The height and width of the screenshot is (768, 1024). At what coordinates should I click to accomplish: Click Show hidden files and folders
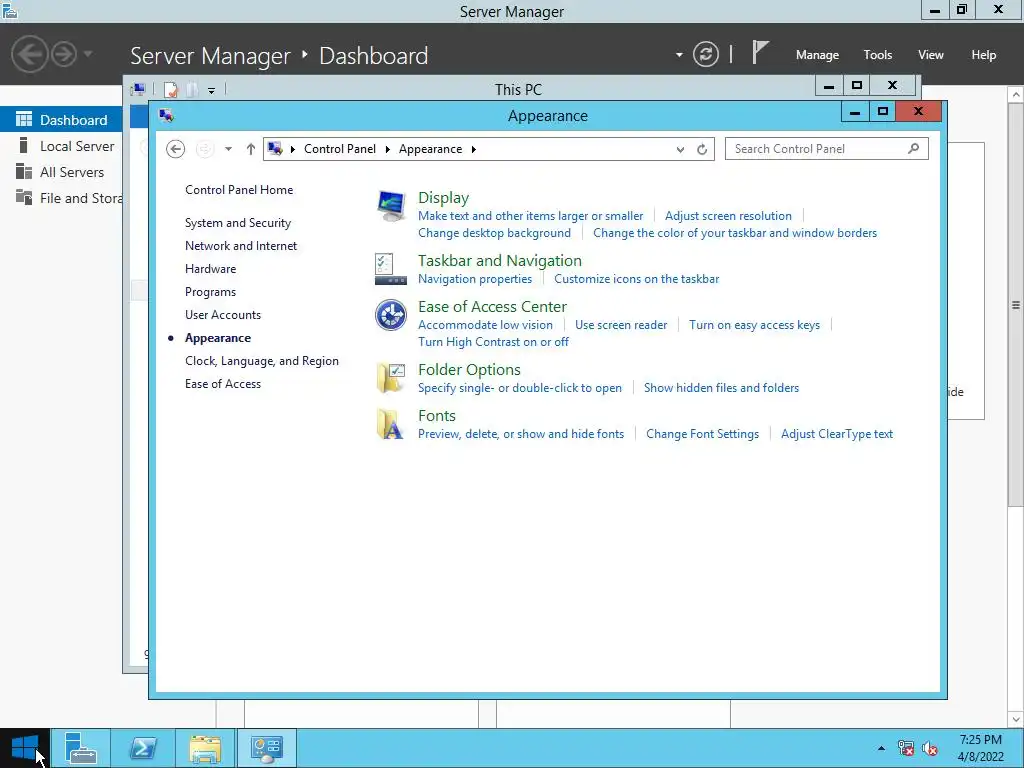pos(722,388)
